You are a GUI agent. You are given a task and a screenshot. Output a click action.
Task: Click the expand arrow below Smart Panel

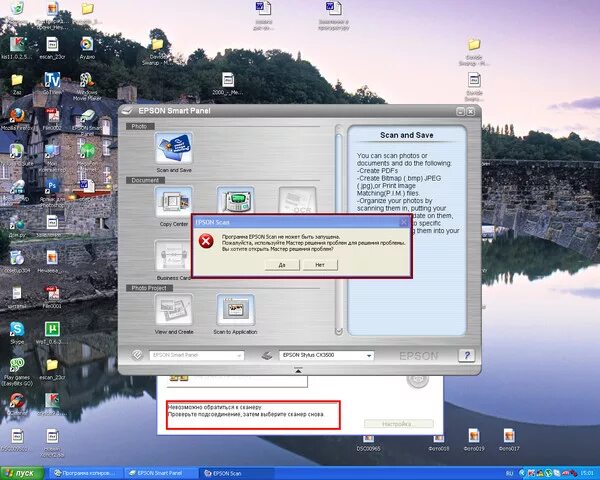point(298,371)
